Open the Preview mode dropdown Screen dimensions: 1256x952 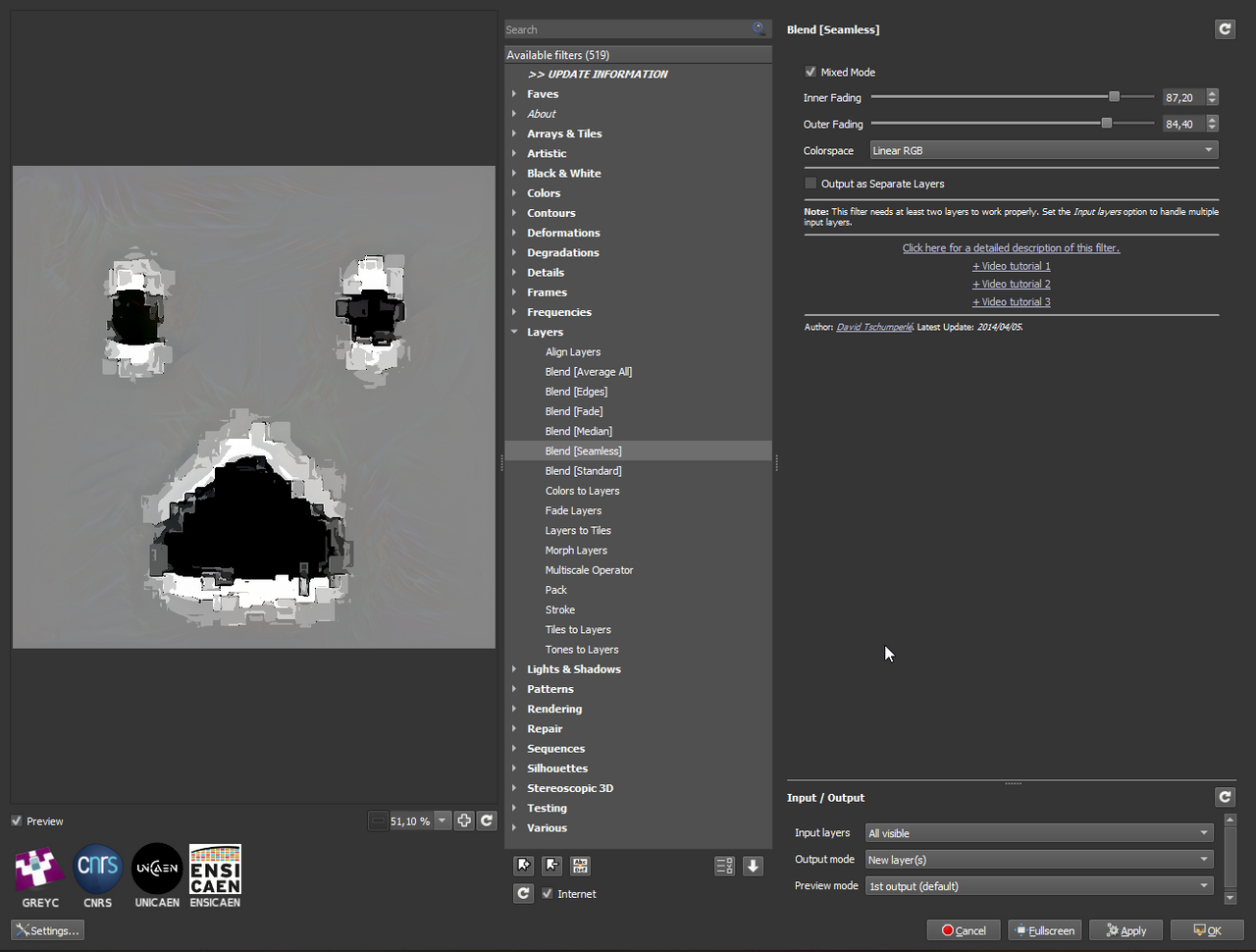click(x=1039, y=886)
